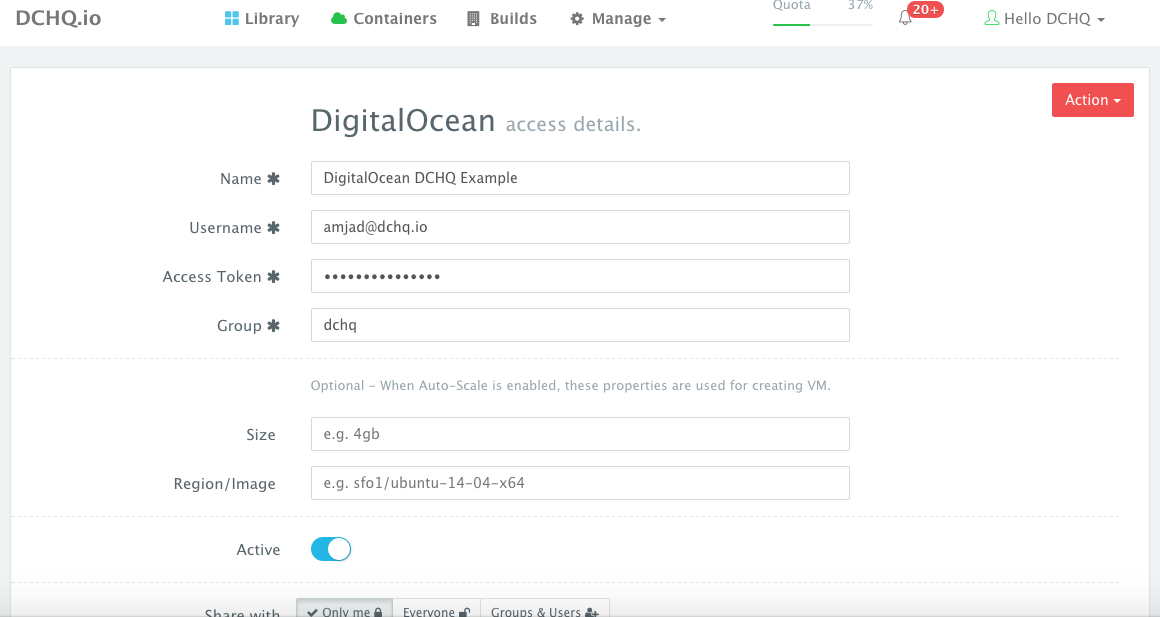Click the Size input field
1160x617 pixels.
pos(580,434)
